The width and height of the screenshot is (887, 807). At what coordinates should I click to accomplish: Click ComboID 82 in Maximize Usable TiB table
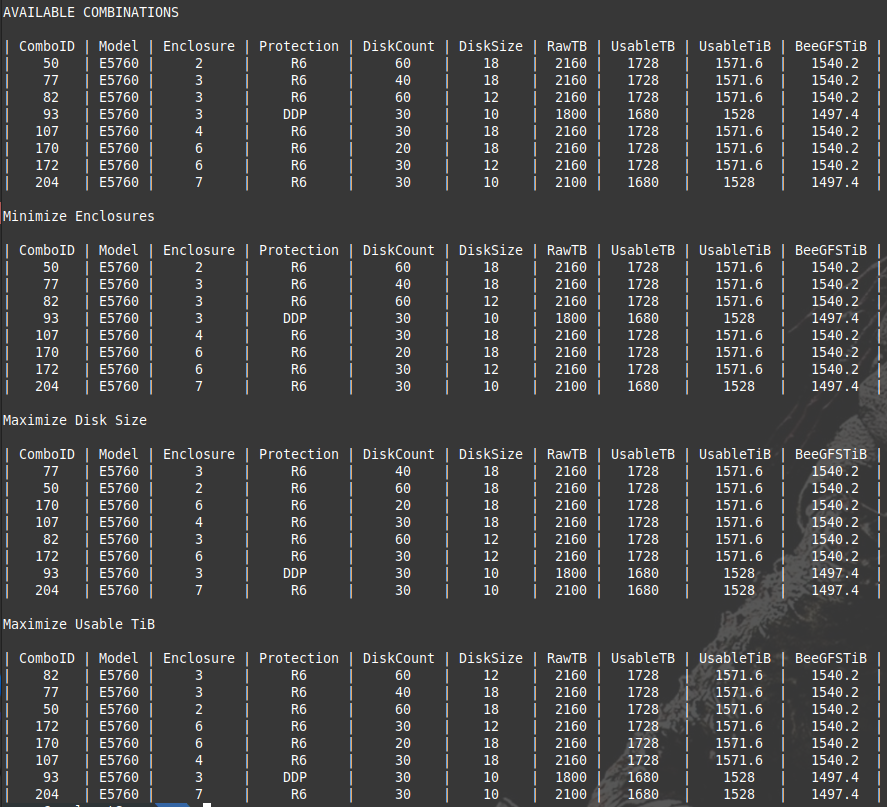pos(51,676)
